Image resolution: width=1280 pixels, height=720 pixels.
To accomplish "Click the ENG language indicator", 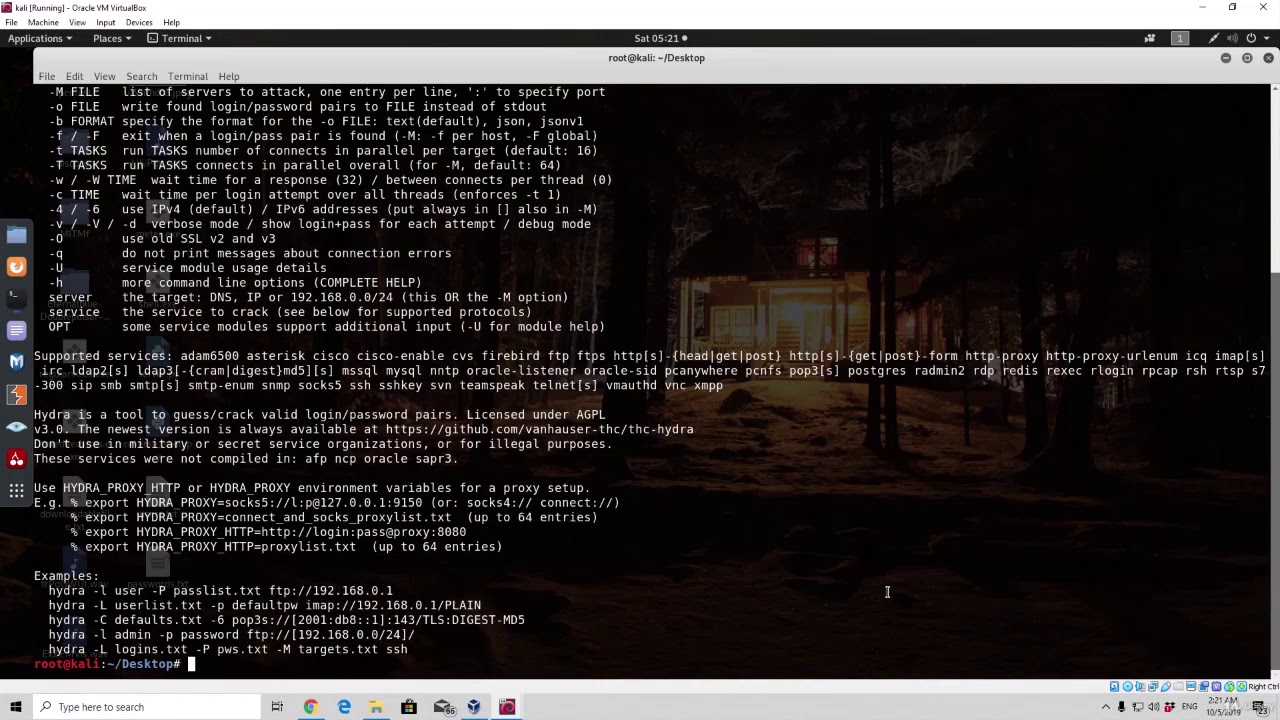I will click(x=1189, y=707).
